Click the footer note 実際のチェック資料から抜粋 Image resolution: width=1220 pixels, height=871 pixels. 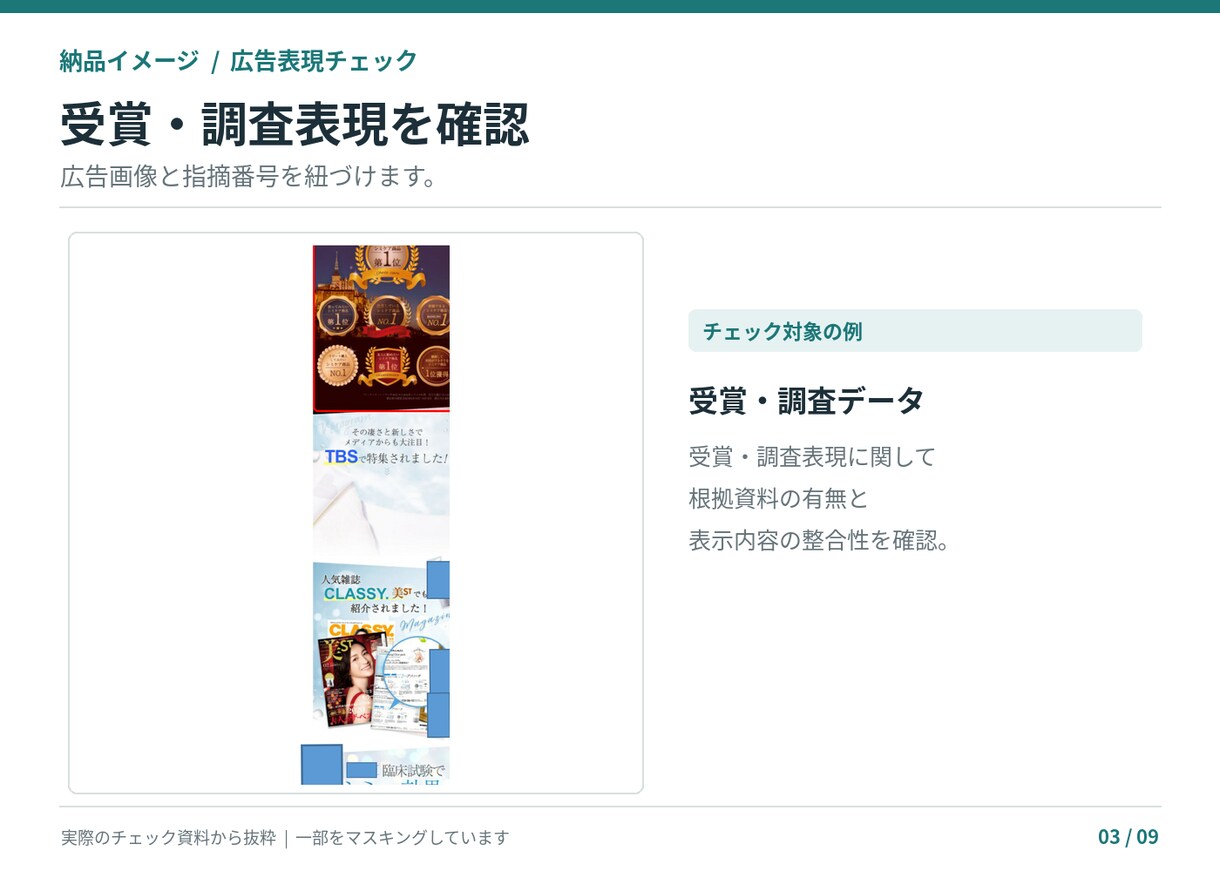[168, 837]
